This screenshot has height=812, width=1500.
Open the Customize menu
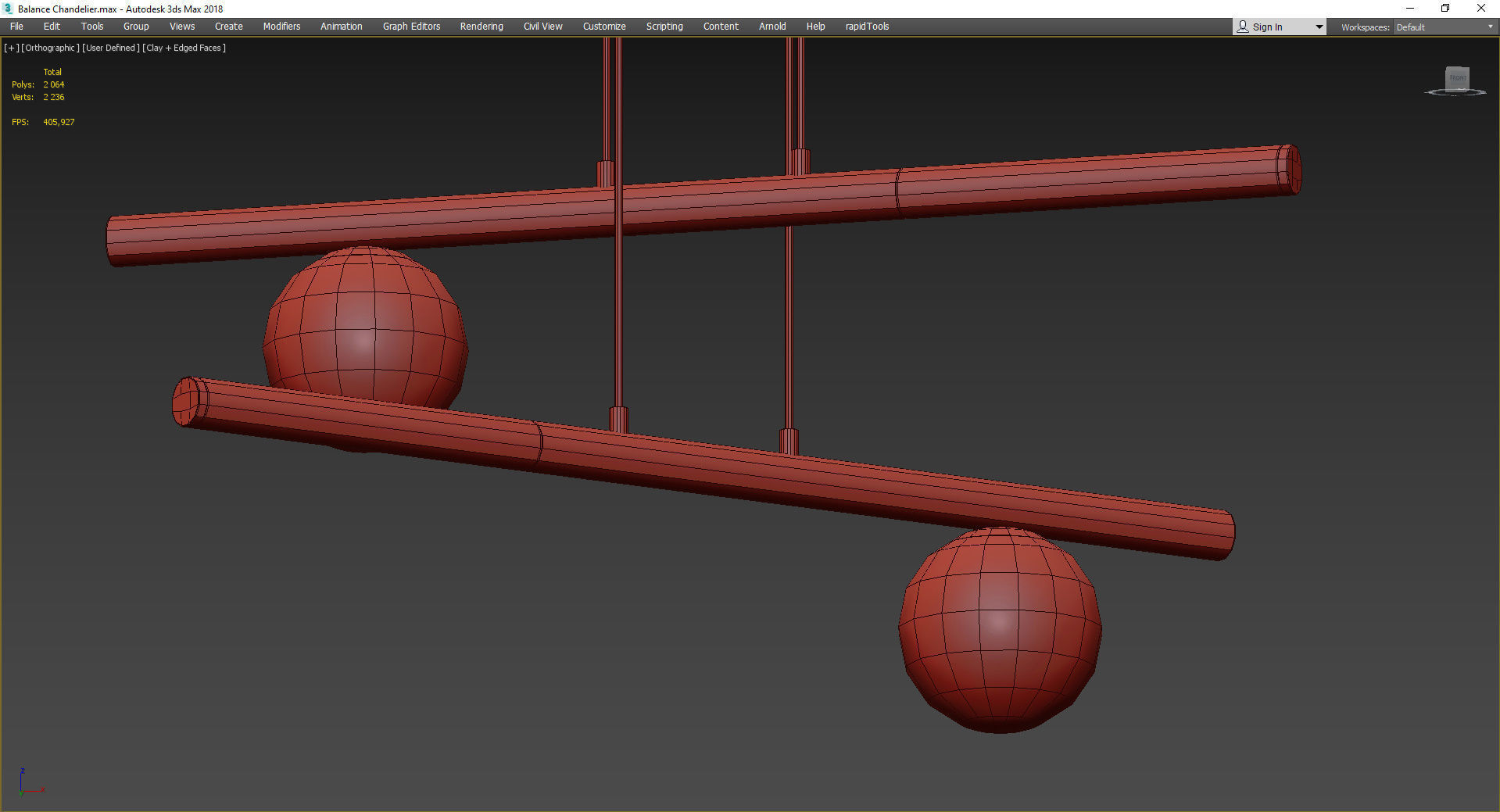pyautogui.click(x=604, y=27)
